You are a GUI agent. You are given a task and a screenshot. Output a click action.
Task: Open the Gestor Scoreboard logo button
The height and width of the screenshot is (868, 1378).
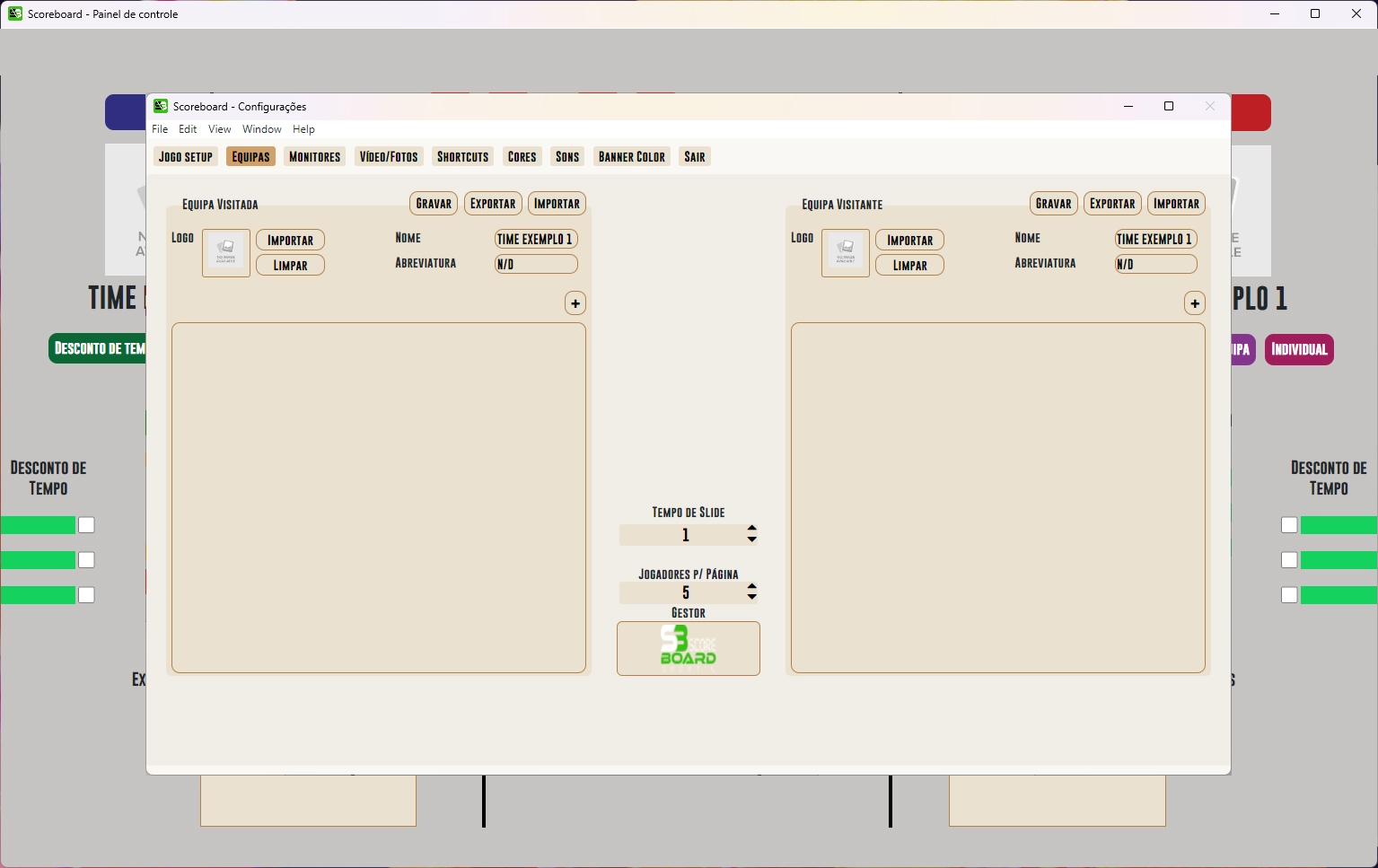pos(689,648)
